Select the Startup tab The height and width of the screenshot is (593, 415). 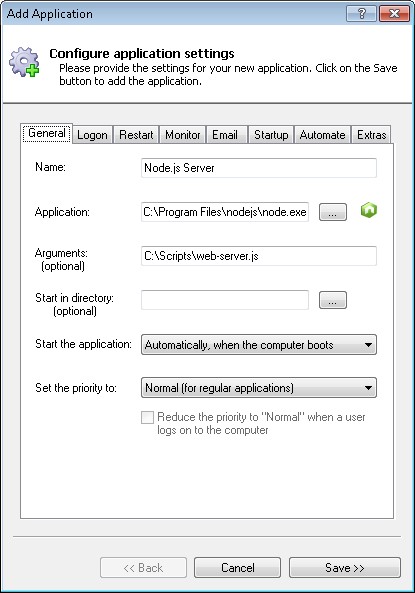[x=271, y=135]
